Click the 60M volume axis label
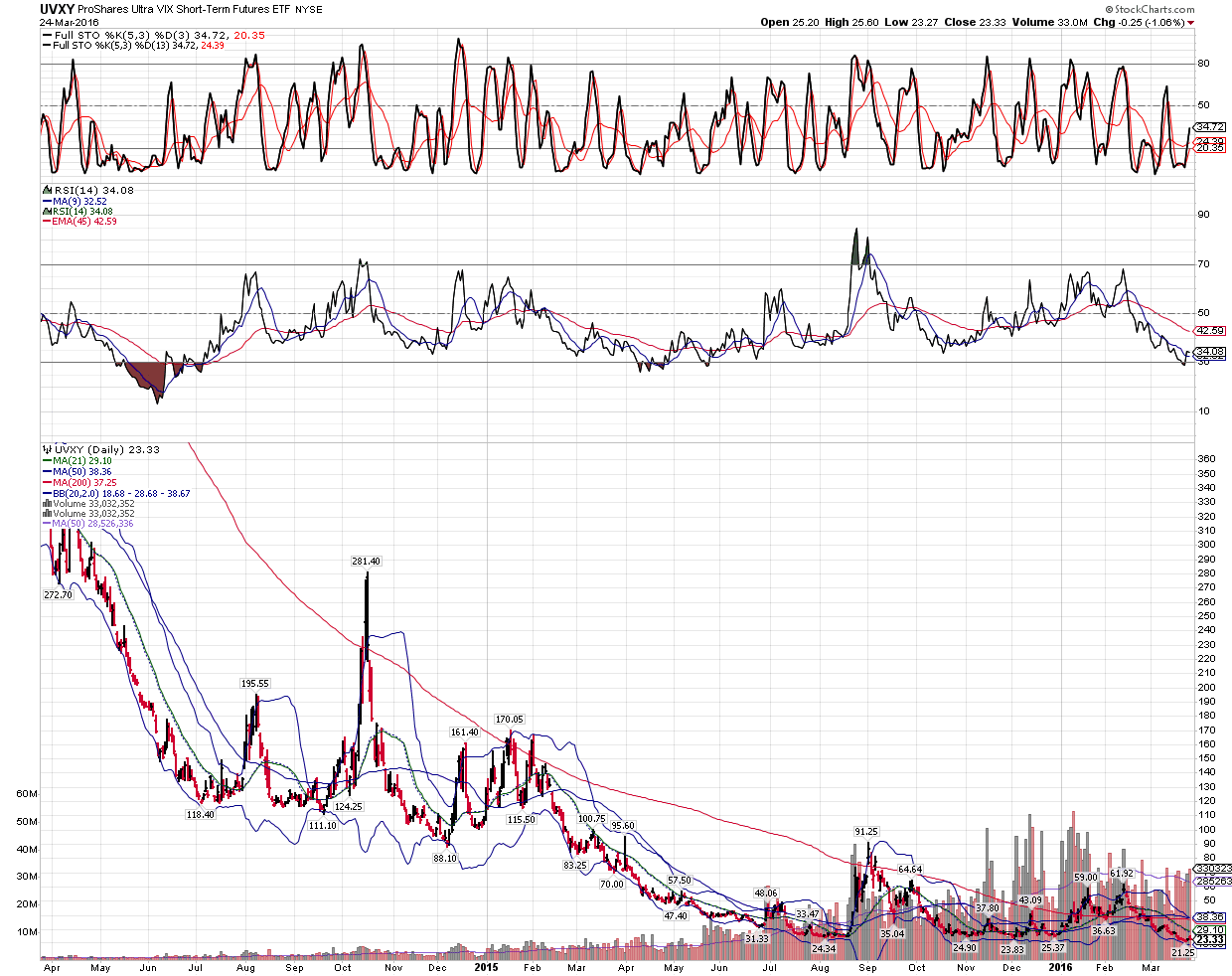 tap(28, 793)
